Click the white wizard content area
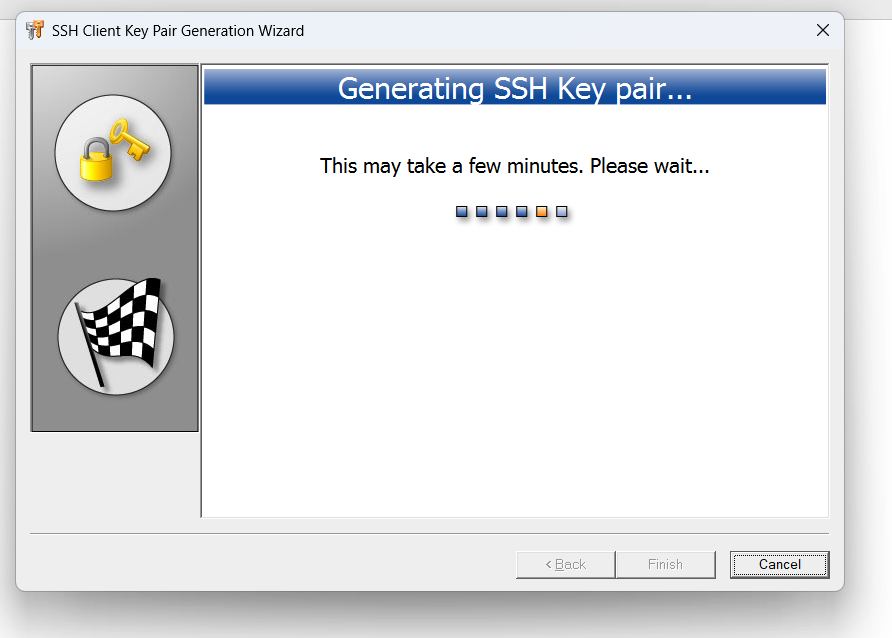892x638 pixels. 514,400
